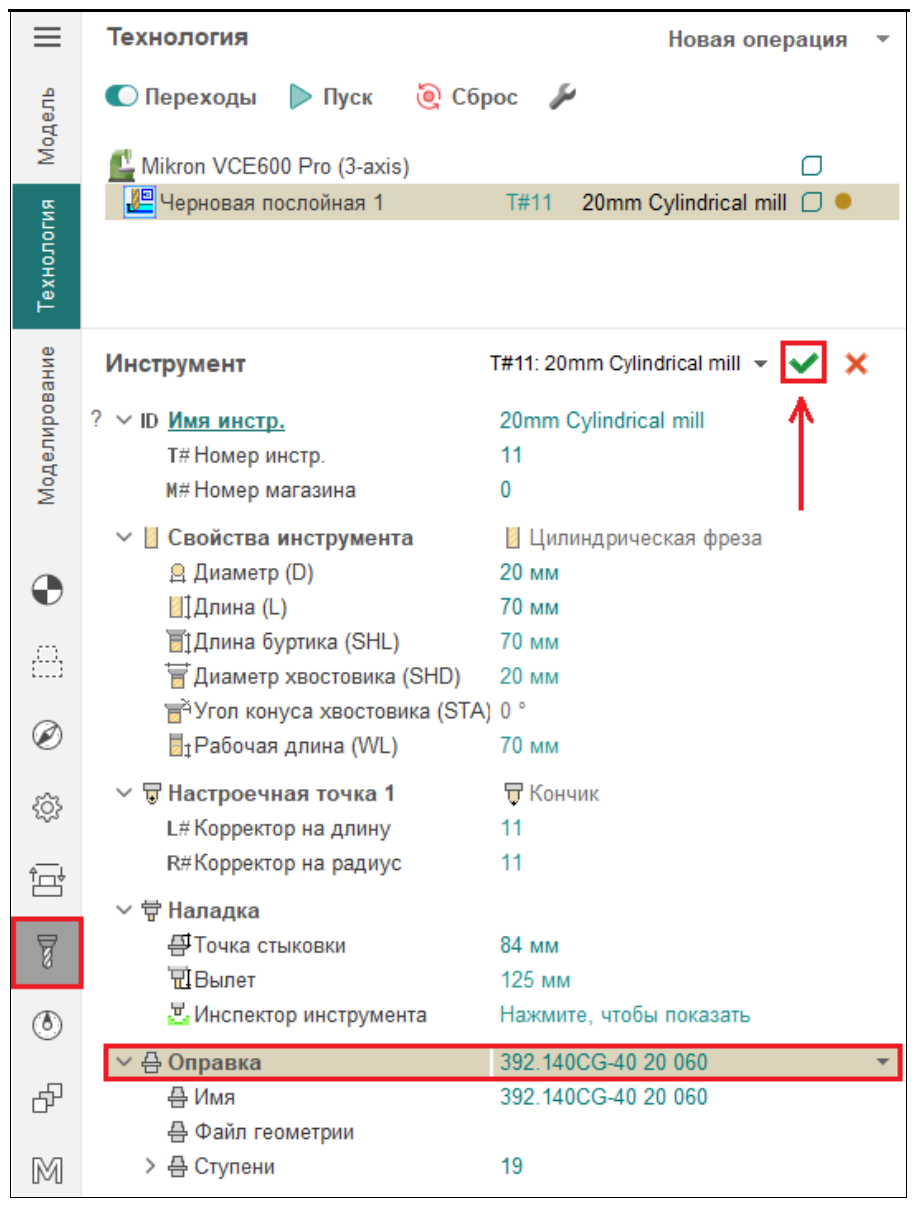Expand the Ступени tree item
The image size is (914, 1207).
coord(151,1166)
